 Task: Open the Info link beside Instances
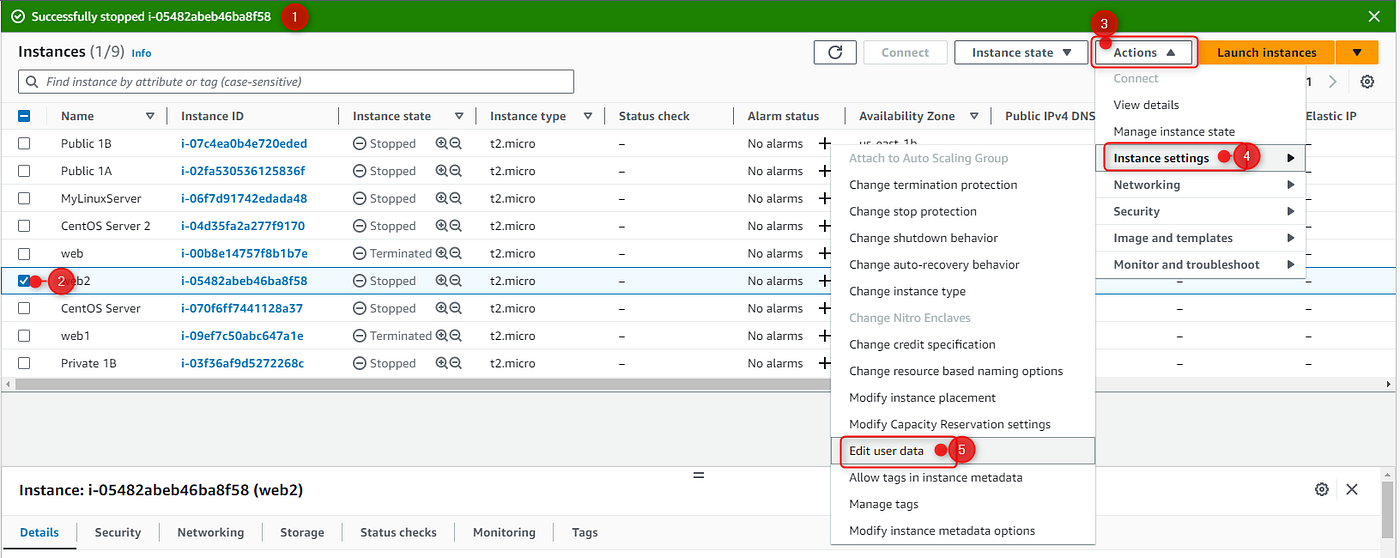tap(141, 53)
